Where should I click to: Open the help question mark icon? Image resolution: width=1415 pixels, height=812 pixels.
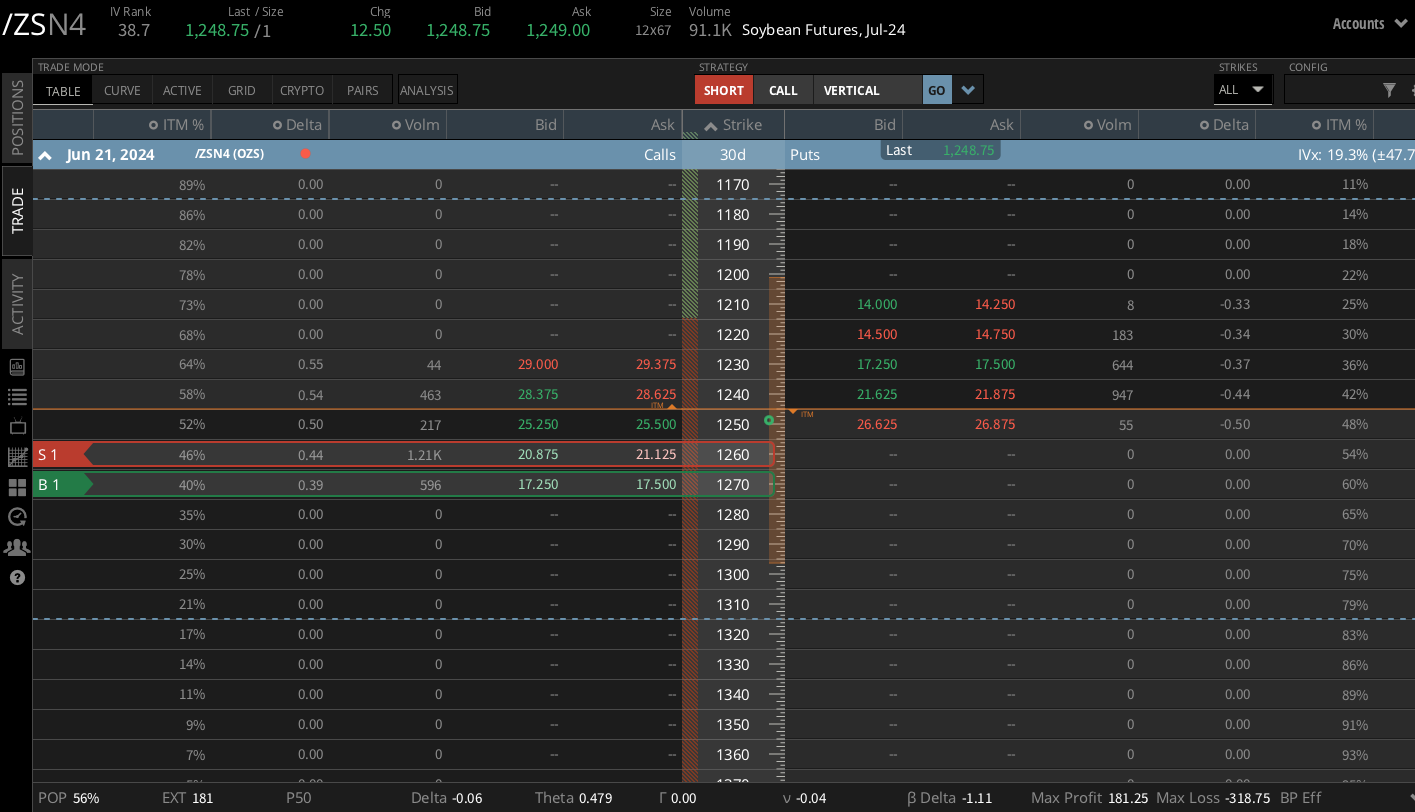tap(17, 577)
